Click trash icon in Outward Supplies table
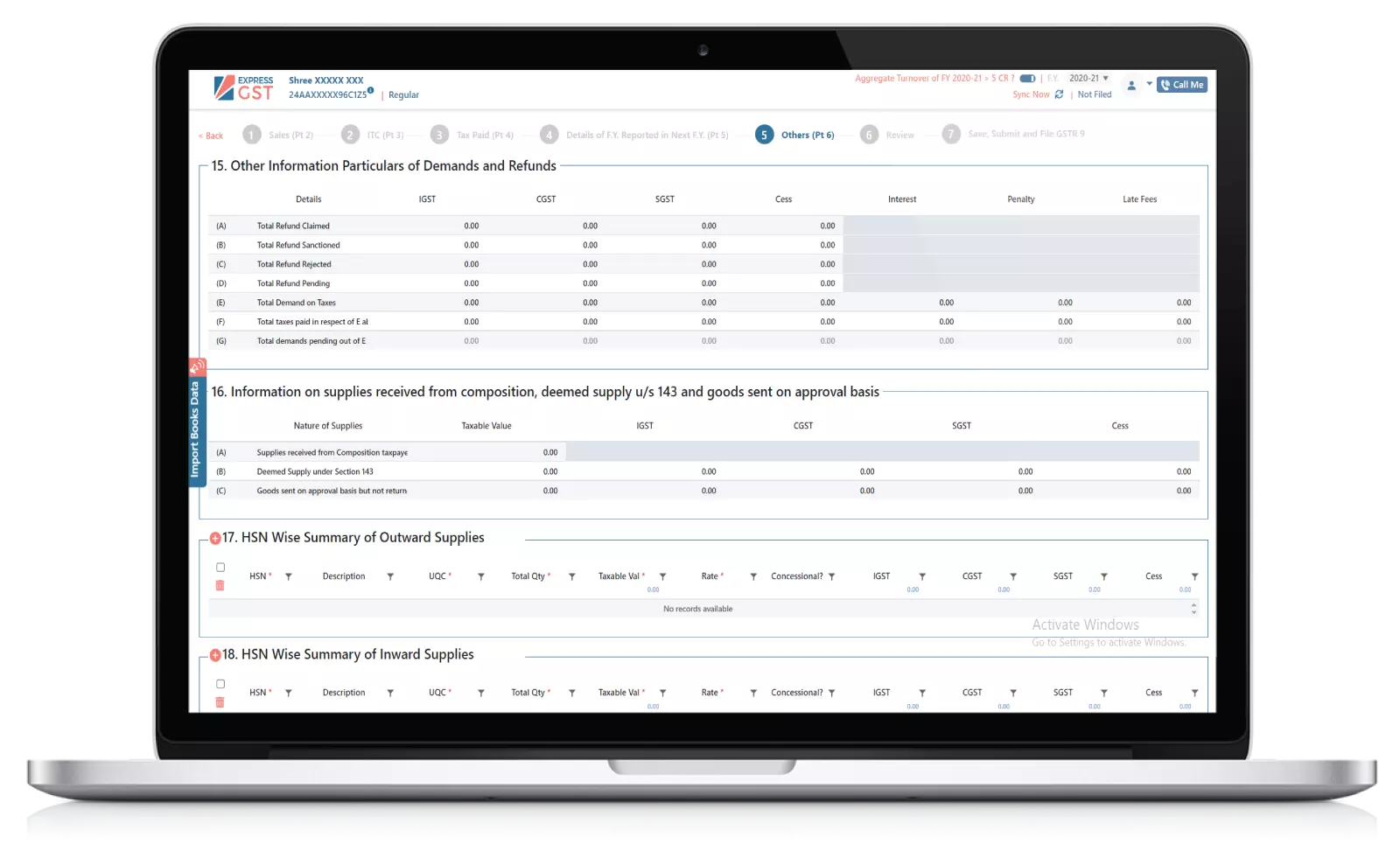The height and width of the screenshot is (844, 1400). [220, 585]
